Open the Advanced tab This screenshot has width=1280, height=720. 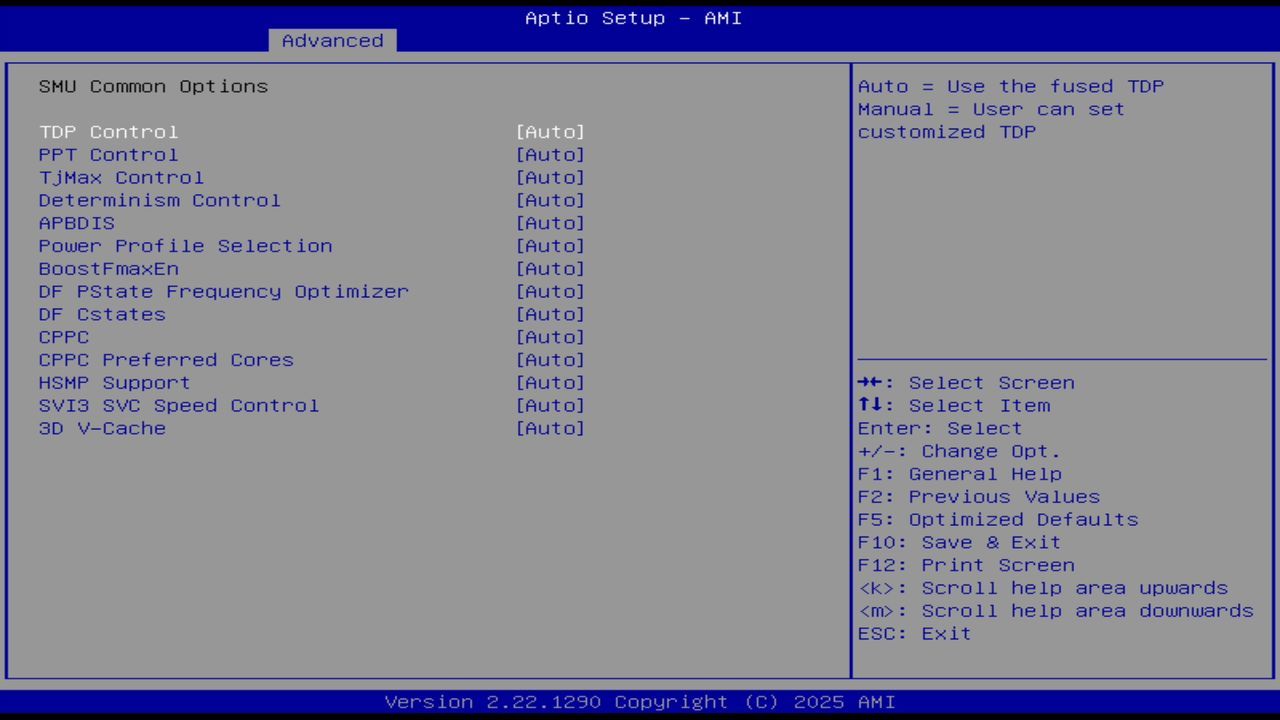333,40
